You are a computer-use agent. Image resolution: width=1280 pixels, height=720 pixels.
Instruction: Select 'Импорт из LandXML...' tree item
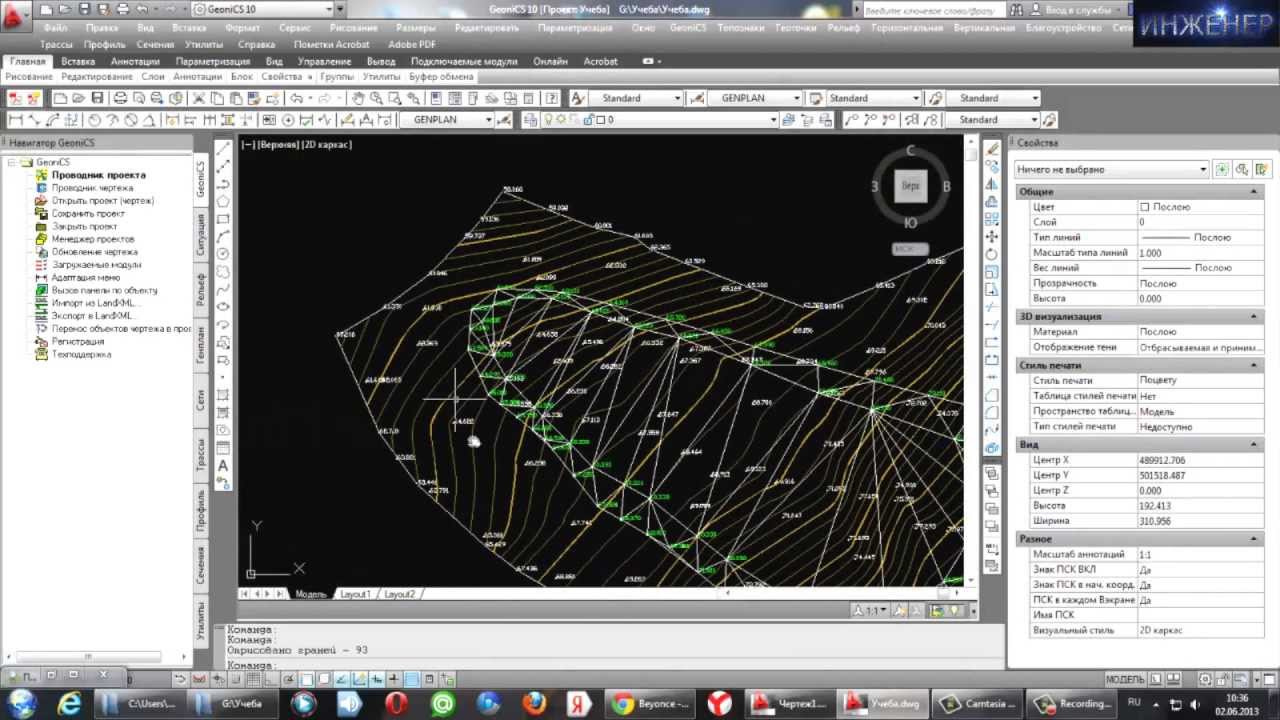[95, 303]
